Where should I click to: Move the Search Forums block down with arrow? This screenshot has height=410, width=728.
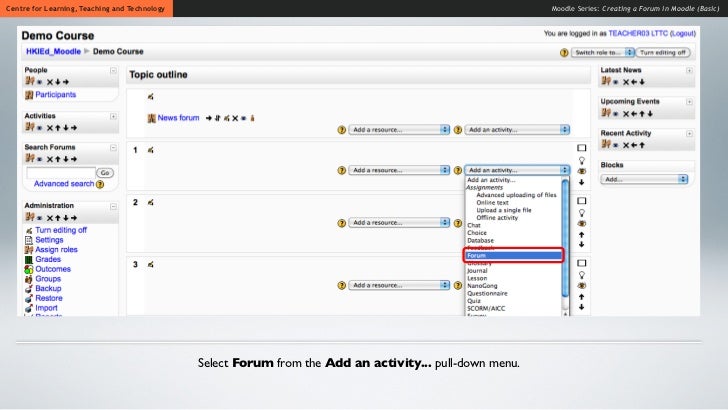pos(65,159)
